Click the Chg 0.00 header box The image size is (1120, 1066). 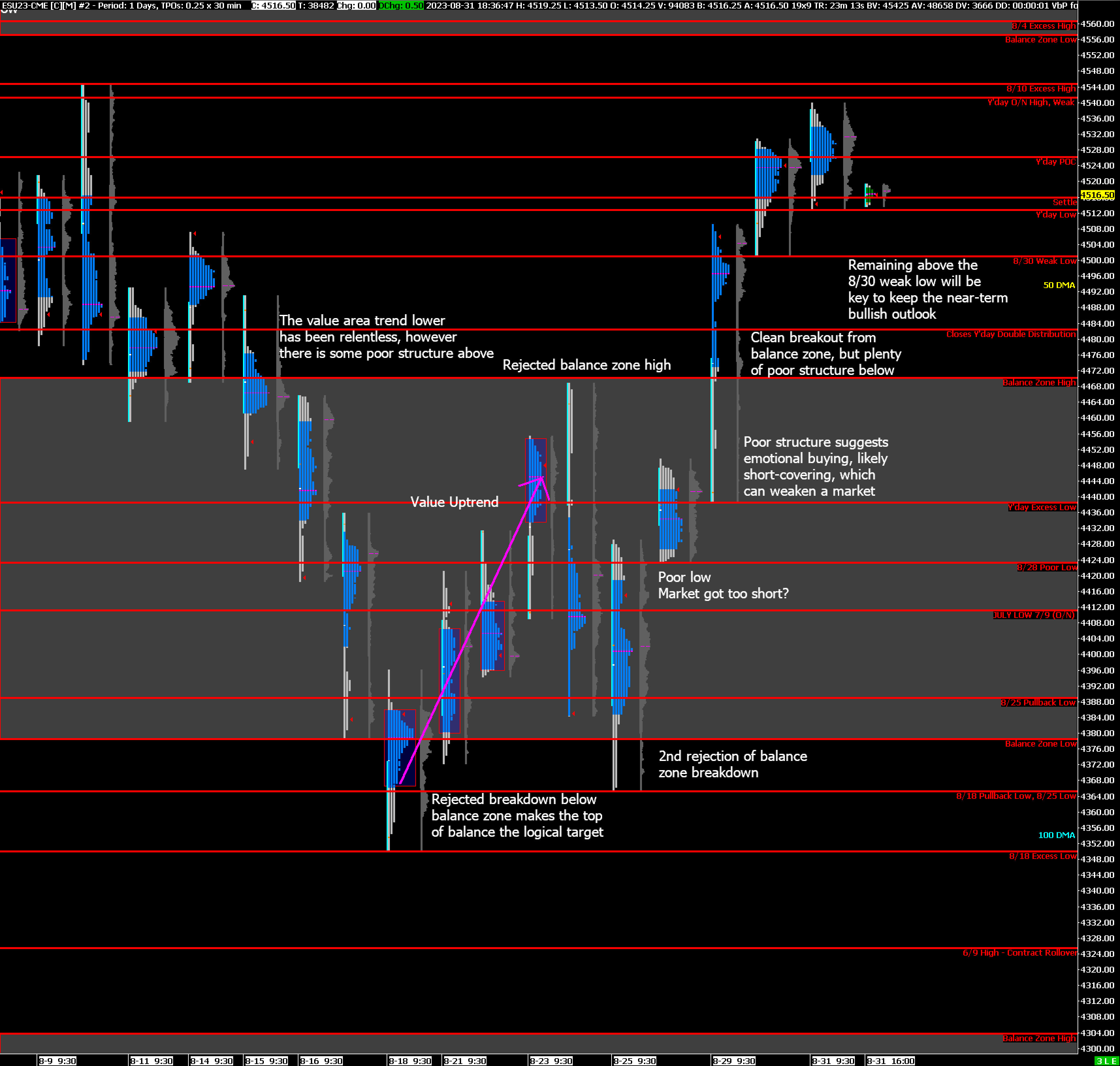[x=356, y=5]
